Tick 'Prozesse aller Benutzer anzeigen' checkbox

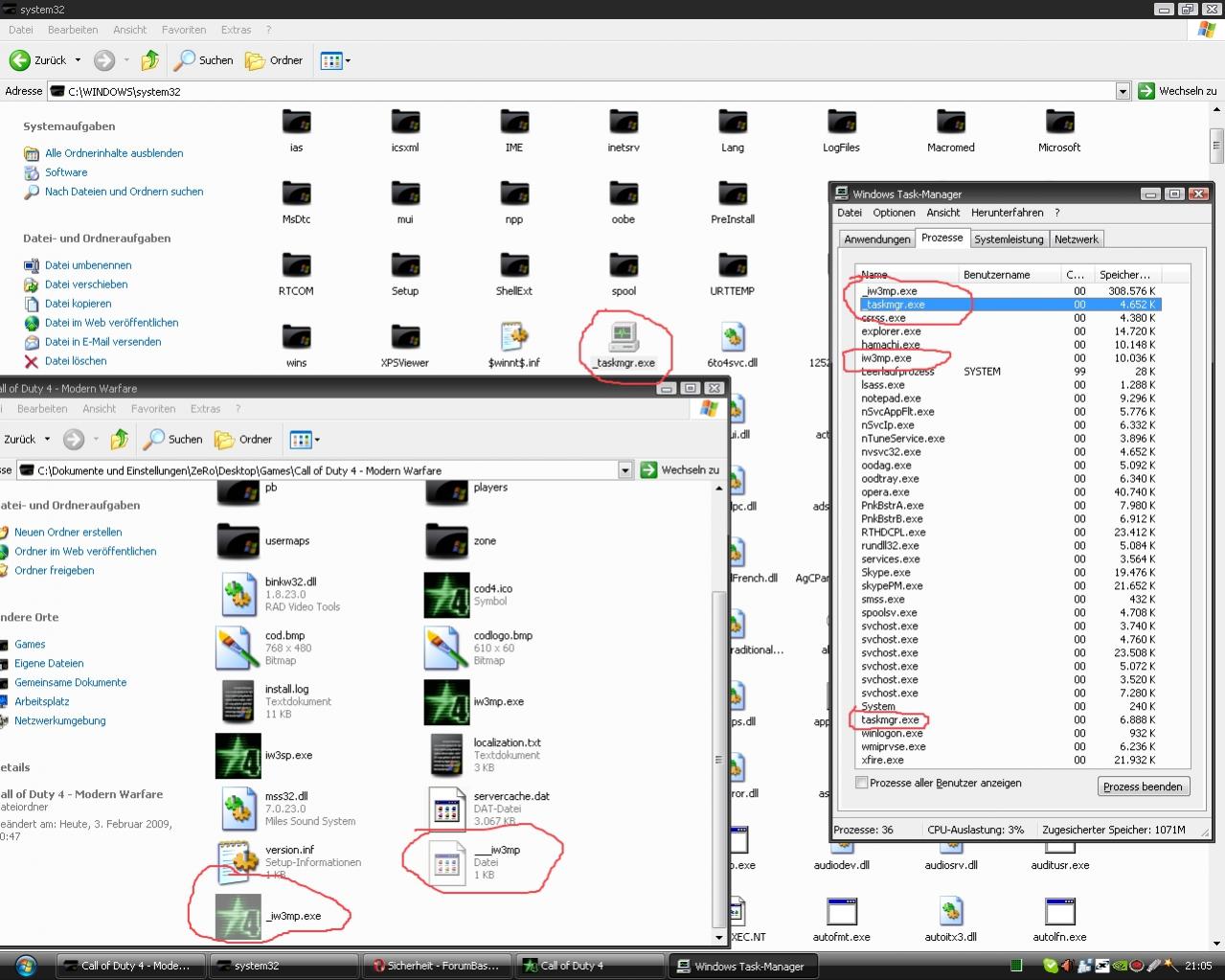coord(862,783)
